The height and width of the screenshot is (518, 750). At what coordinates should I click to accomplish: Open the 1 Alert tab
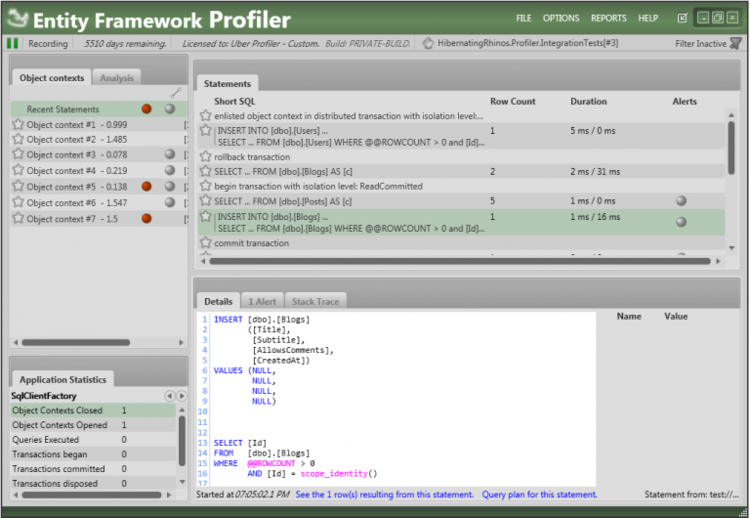click(x=262, y=301)
